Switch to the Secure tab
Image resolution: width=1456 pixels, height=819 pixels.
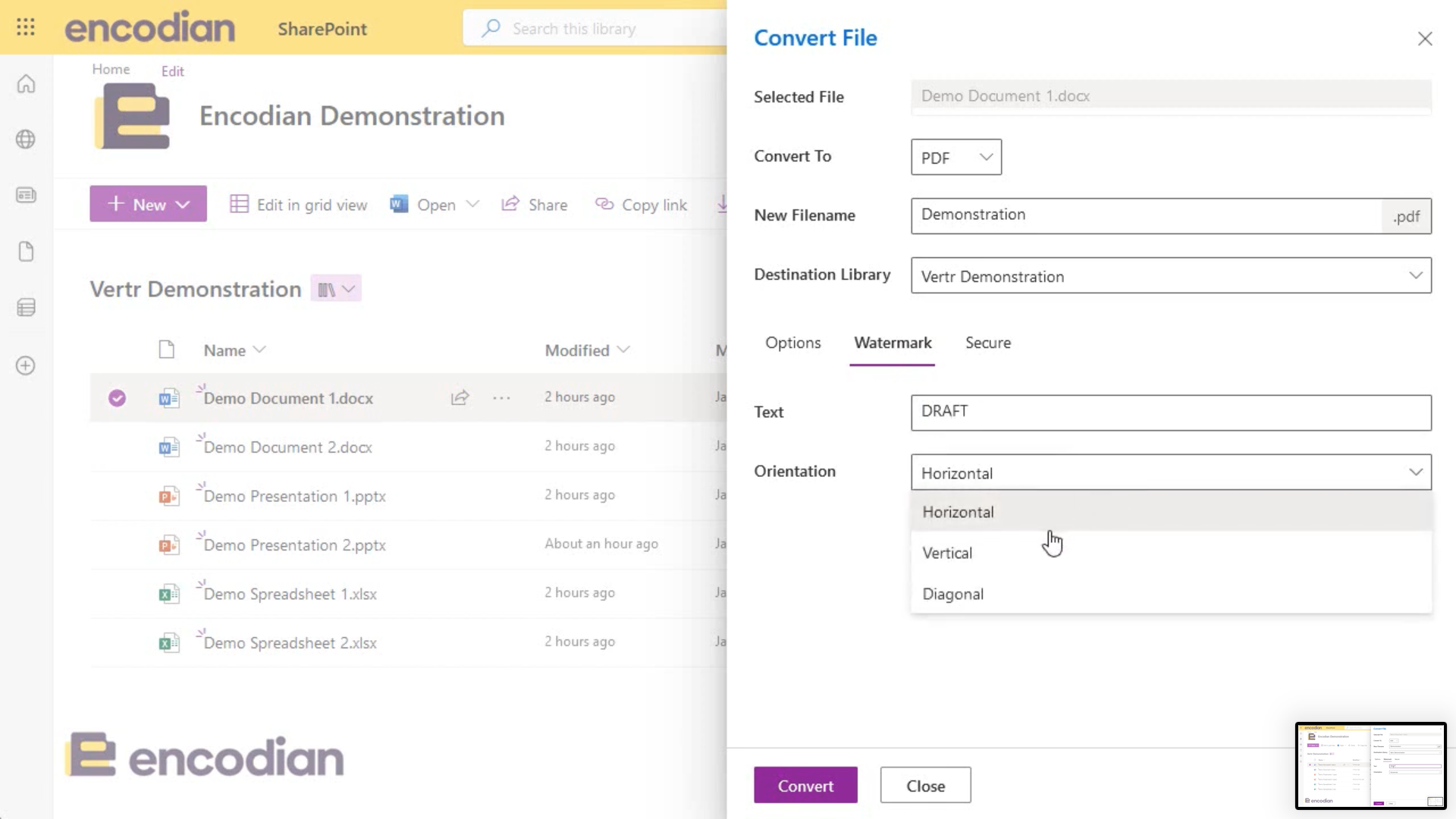click(x=987, y=343)
